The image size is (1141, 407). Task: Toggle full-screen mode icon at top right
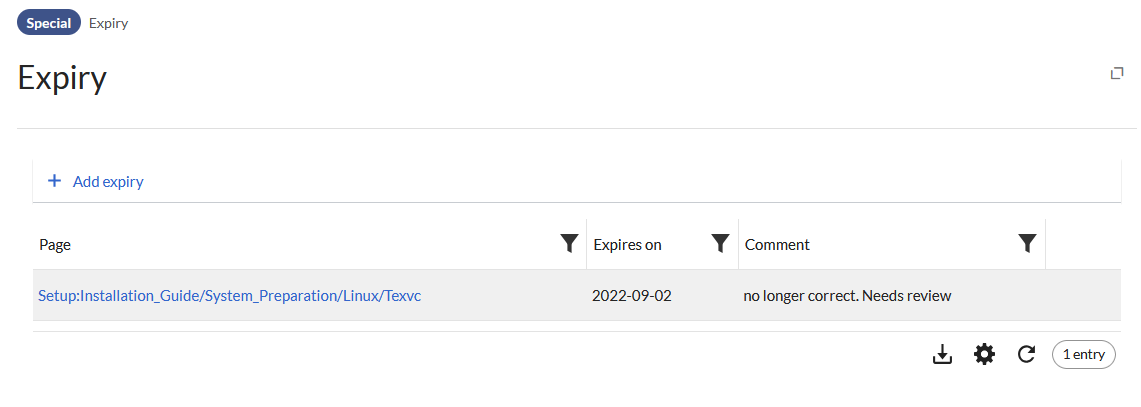[x=1116, y=74]
